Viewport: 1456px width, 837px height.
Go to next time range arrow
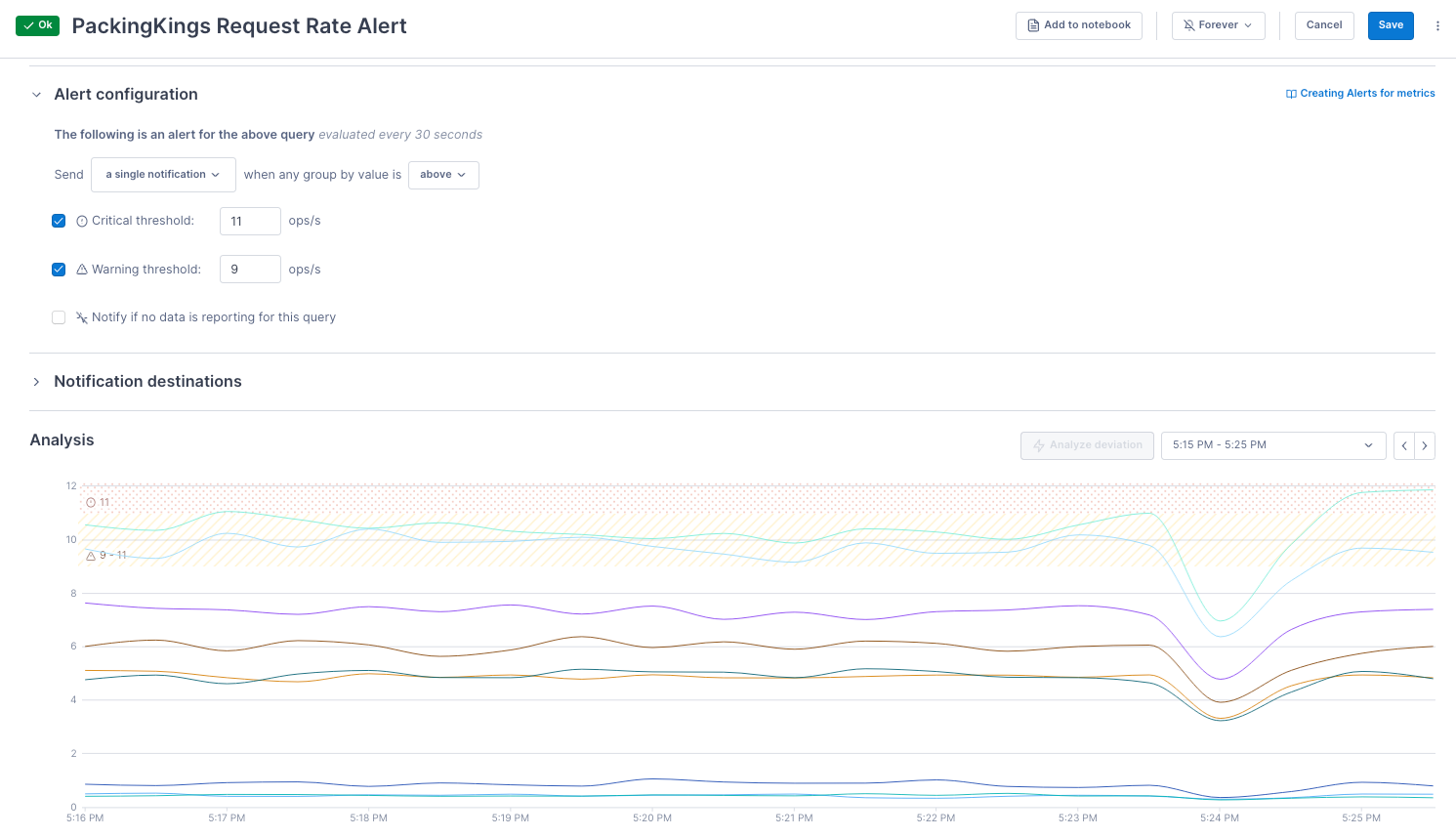tap(1425, 445)
